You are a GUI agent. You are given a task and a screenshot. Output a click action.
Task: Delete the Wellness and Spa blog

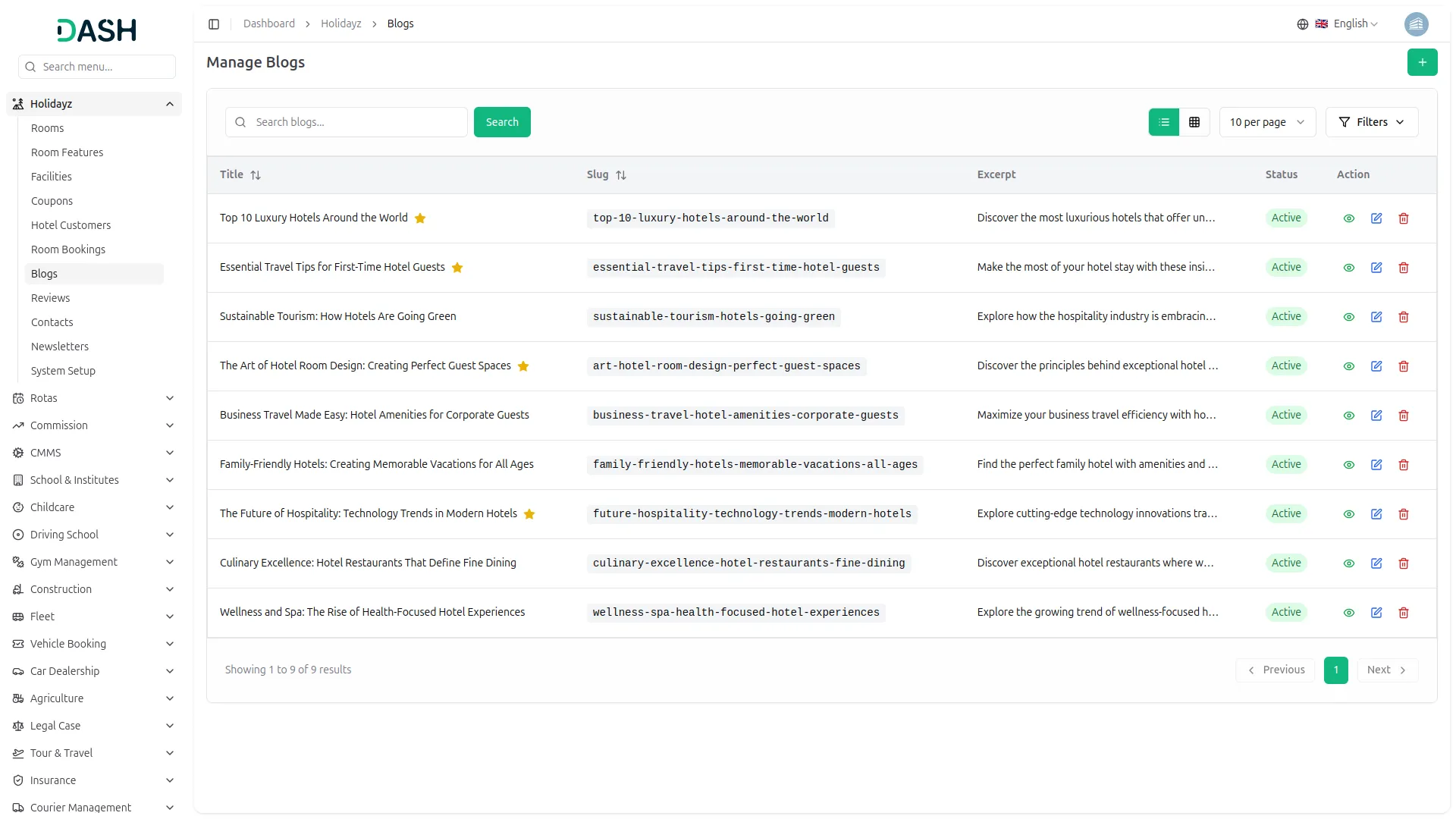click(1403, 613)
